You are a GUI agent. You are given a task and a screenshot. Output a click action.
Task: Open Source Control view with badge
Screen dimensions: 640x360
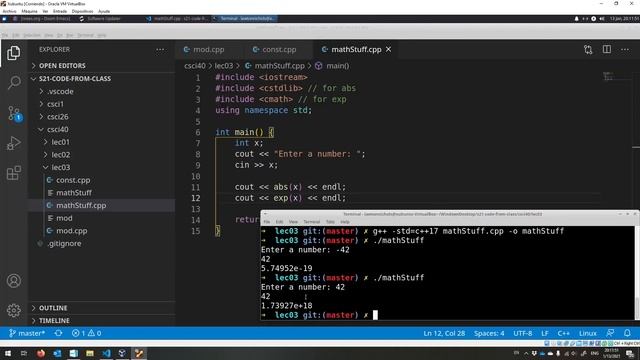(x=14, y=113)
